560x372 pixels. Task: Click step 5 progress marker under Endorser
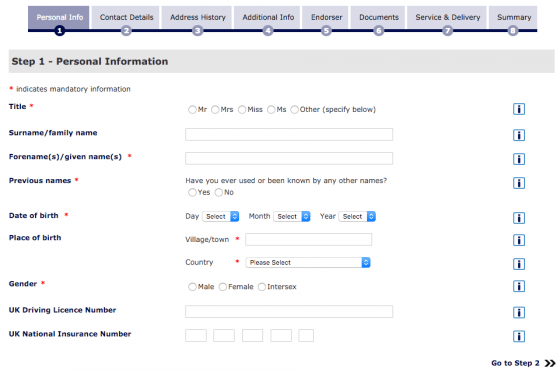[326, 31]
